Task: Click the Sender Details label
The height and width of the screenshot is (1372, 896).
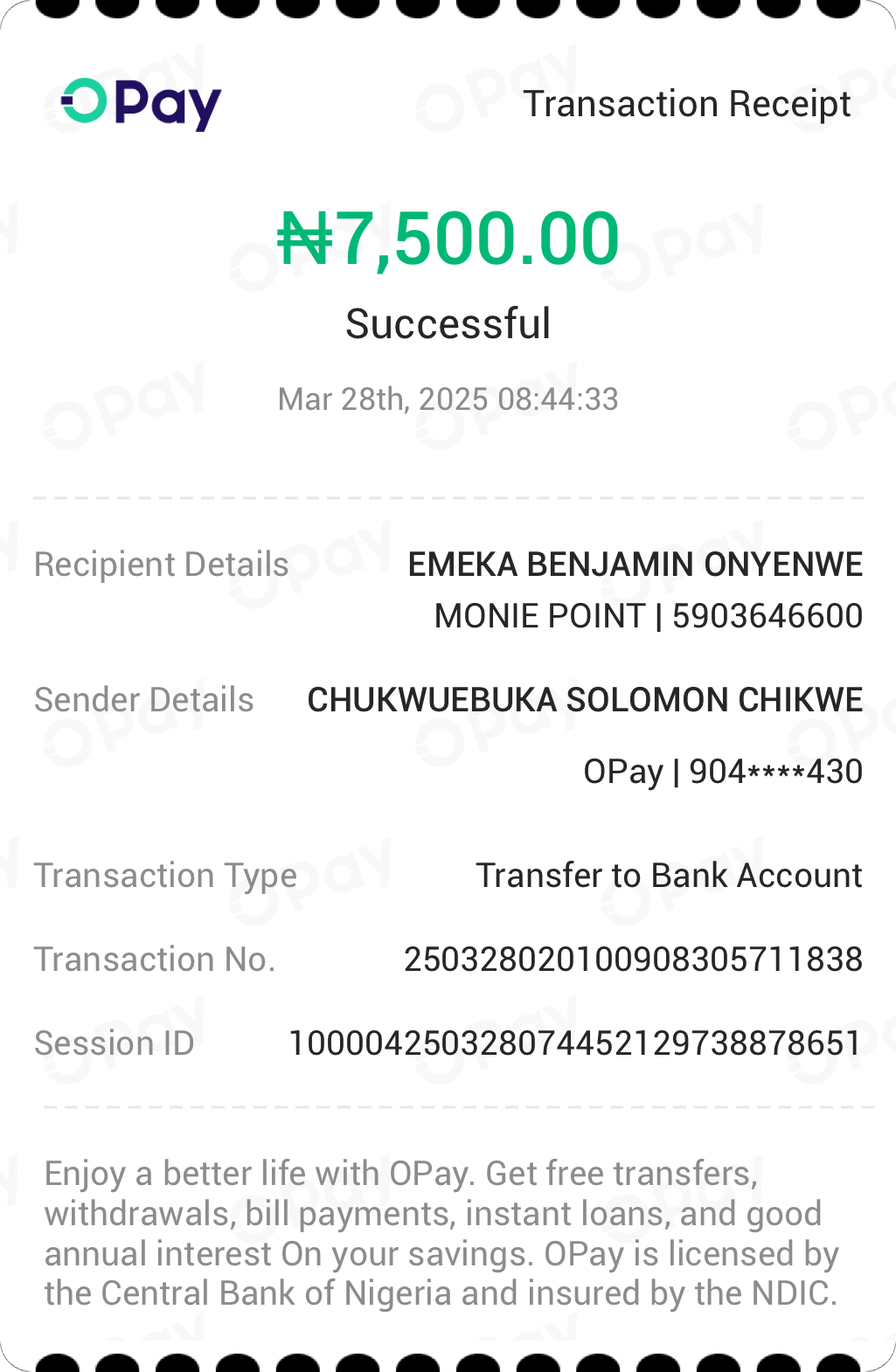Action: pos(143,700)
